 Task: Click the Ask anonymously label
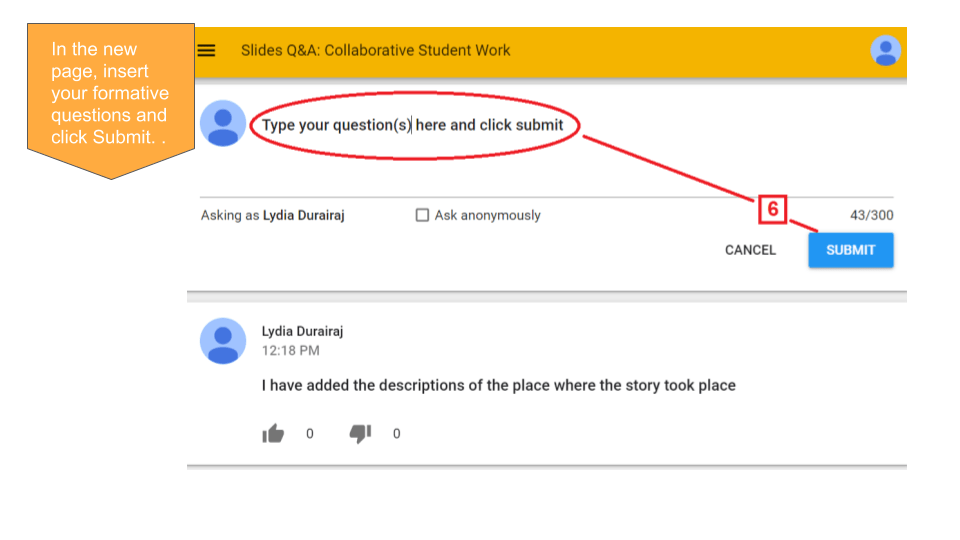487,216
